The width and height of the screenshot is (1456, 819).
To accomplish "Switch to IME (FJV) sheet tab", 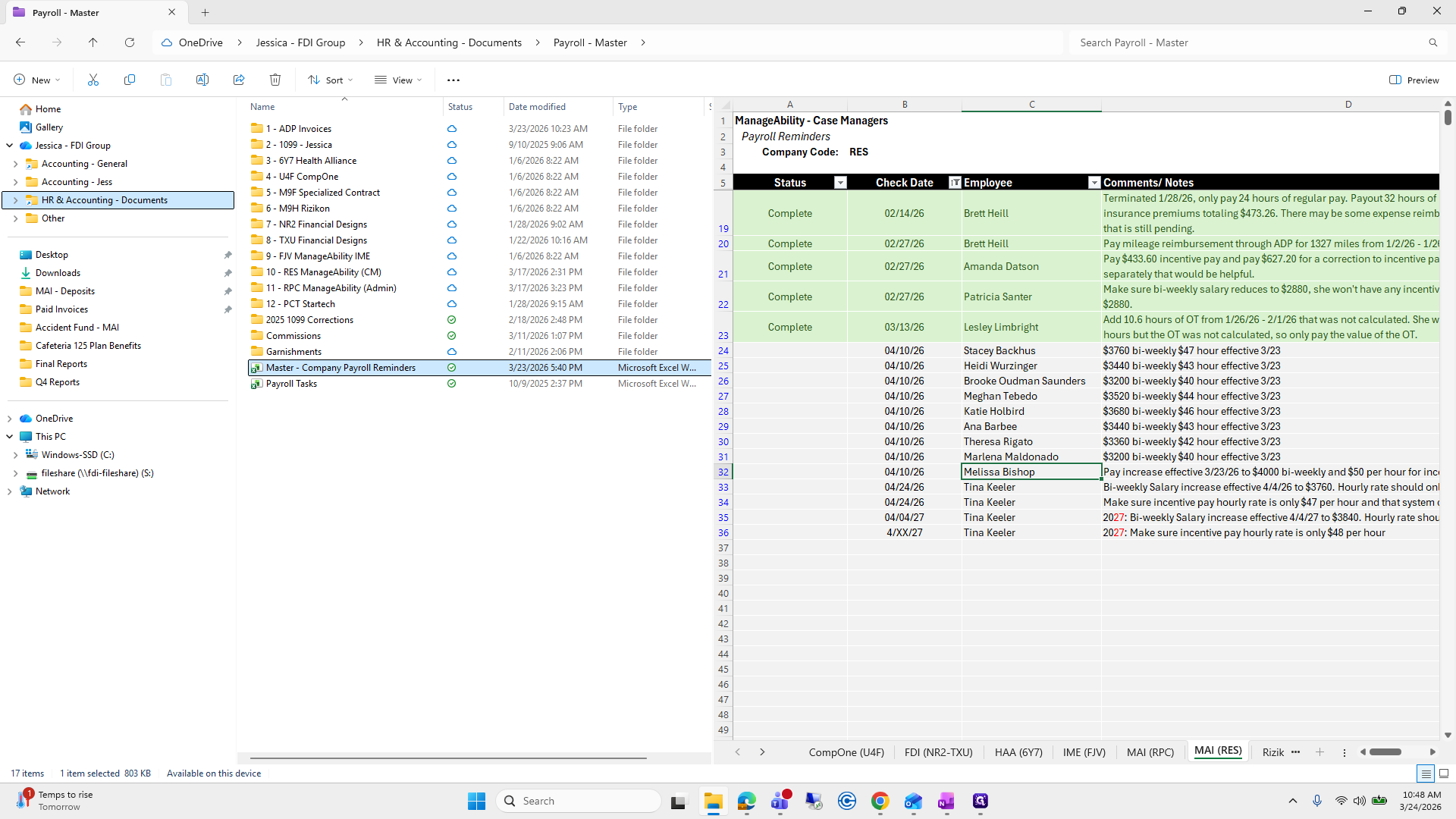I will tap(1084, 752).
